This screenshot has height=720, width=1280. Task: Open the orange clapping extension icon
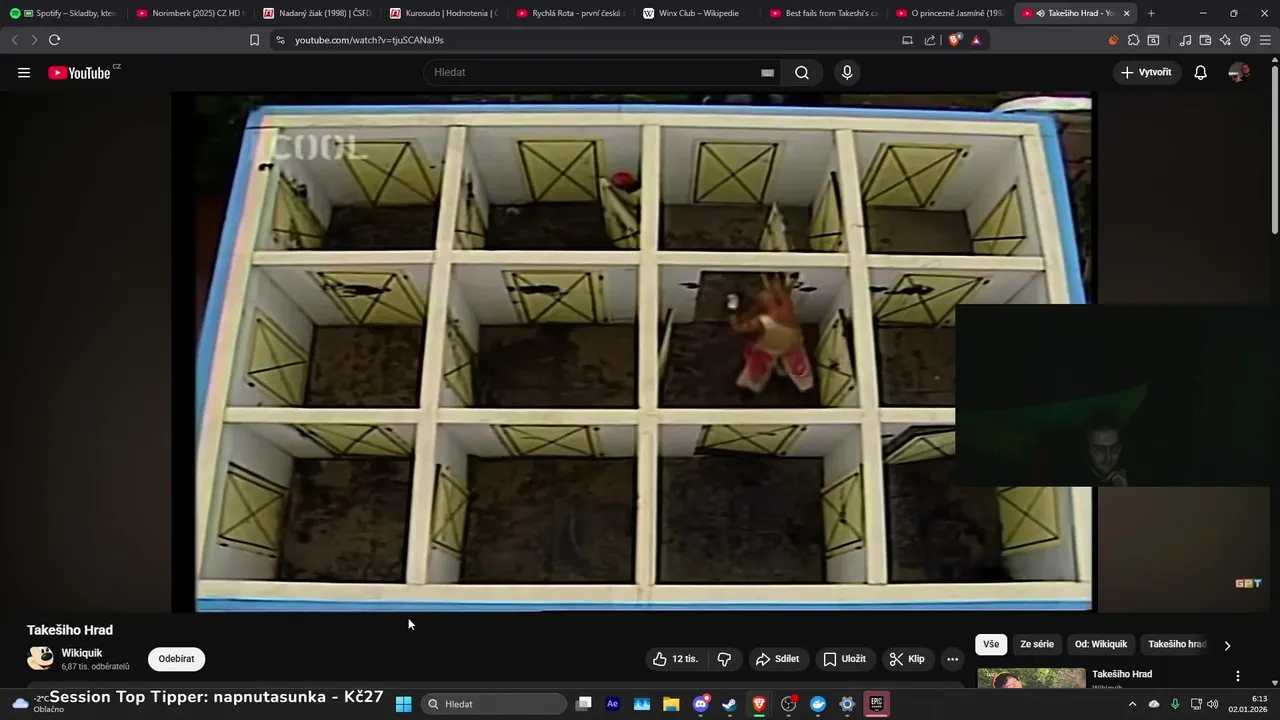1113,40
